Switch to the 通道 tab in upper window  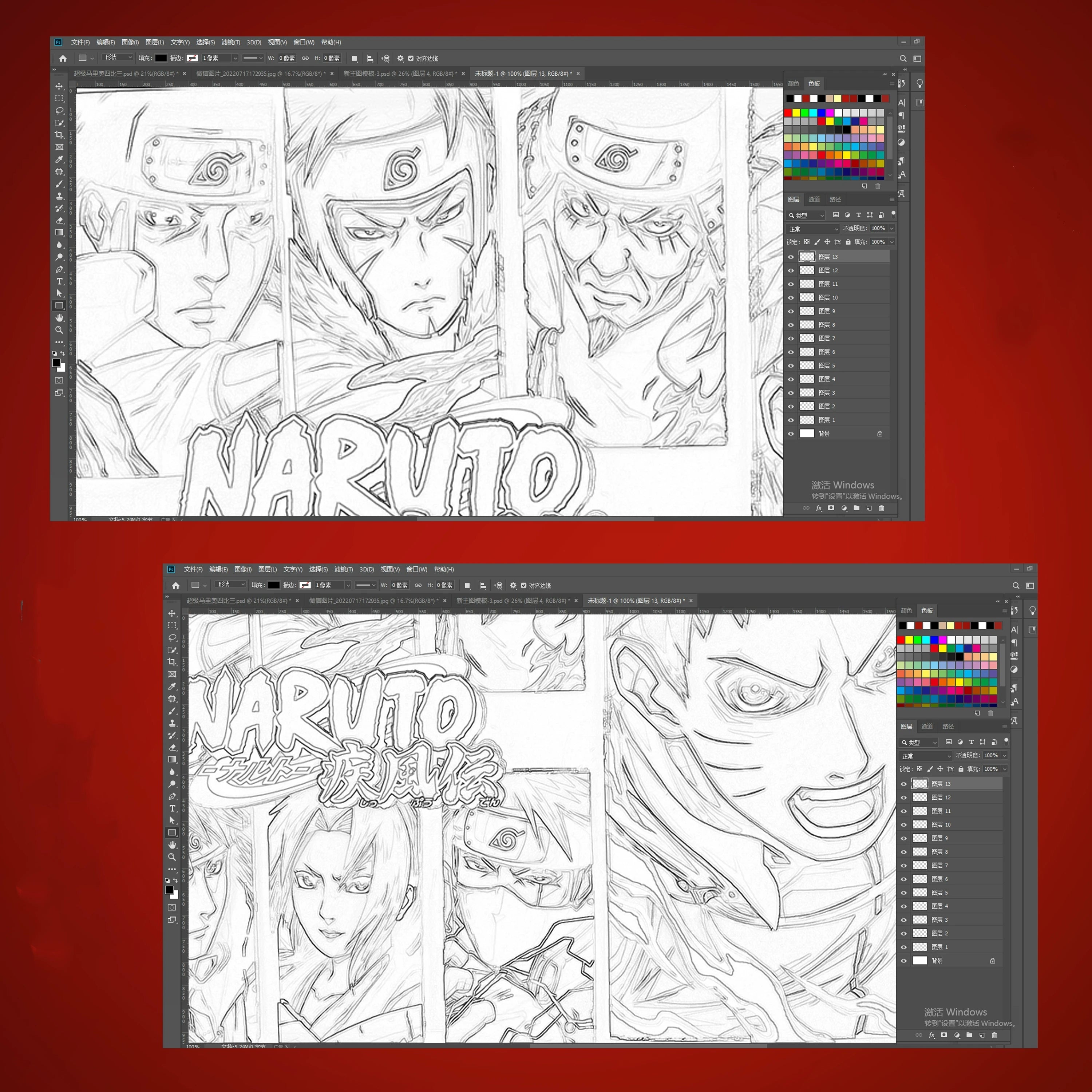(814, 199)
